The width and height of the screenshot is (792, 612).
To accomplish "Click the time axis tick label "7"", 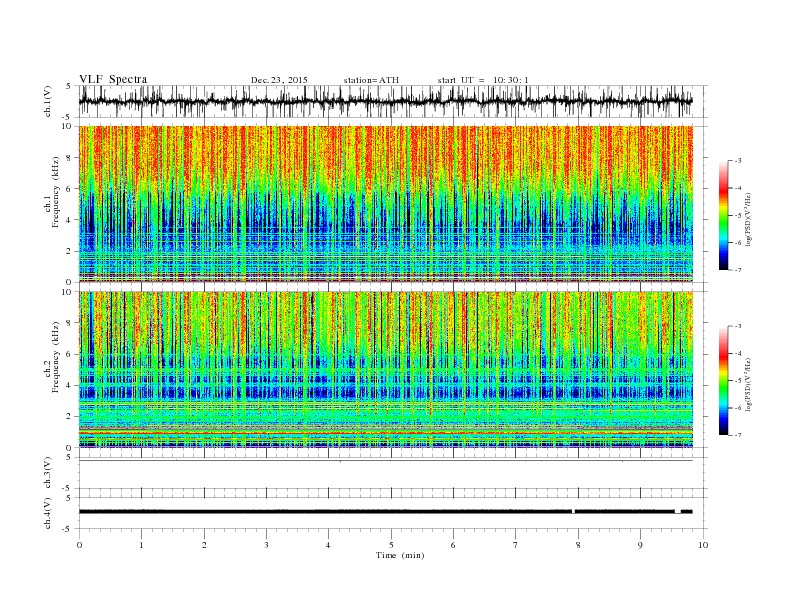I will tap(516, 545).
